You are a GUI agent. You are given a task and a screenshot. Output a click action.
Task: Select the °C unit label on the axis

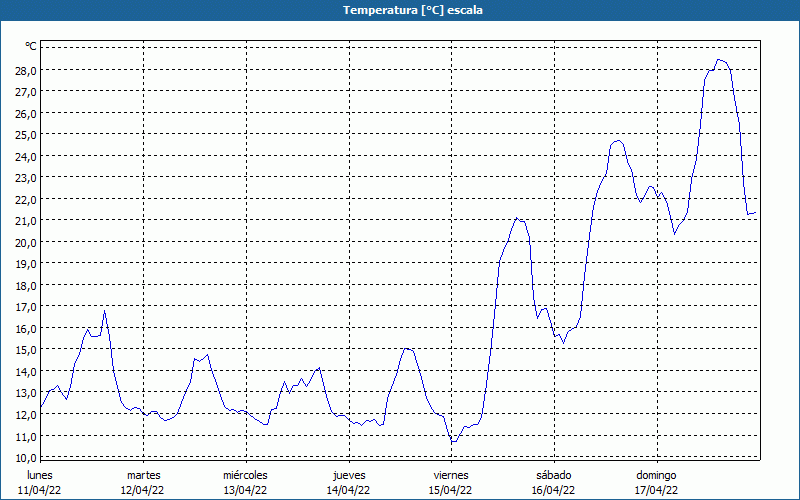coord(31,46)
